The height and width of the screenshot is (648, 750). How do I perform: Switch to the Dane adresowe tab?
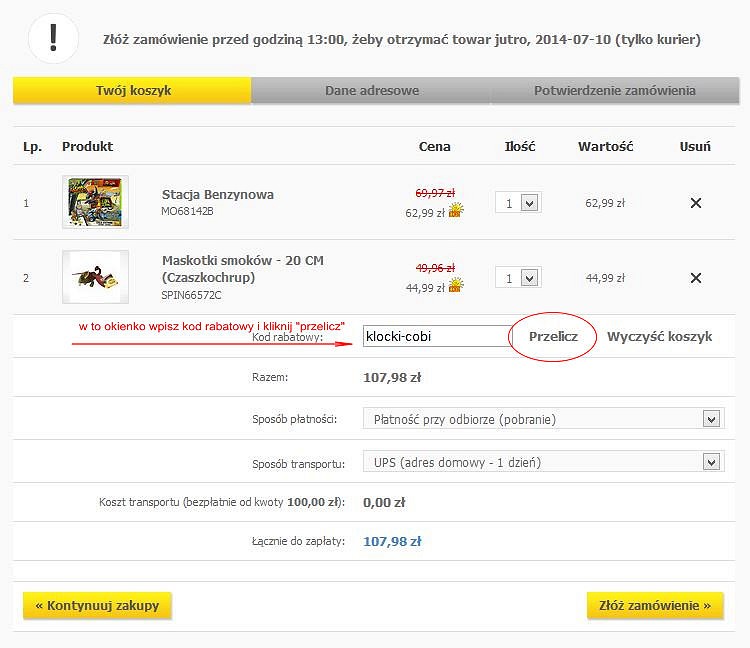tap(371, 91)
